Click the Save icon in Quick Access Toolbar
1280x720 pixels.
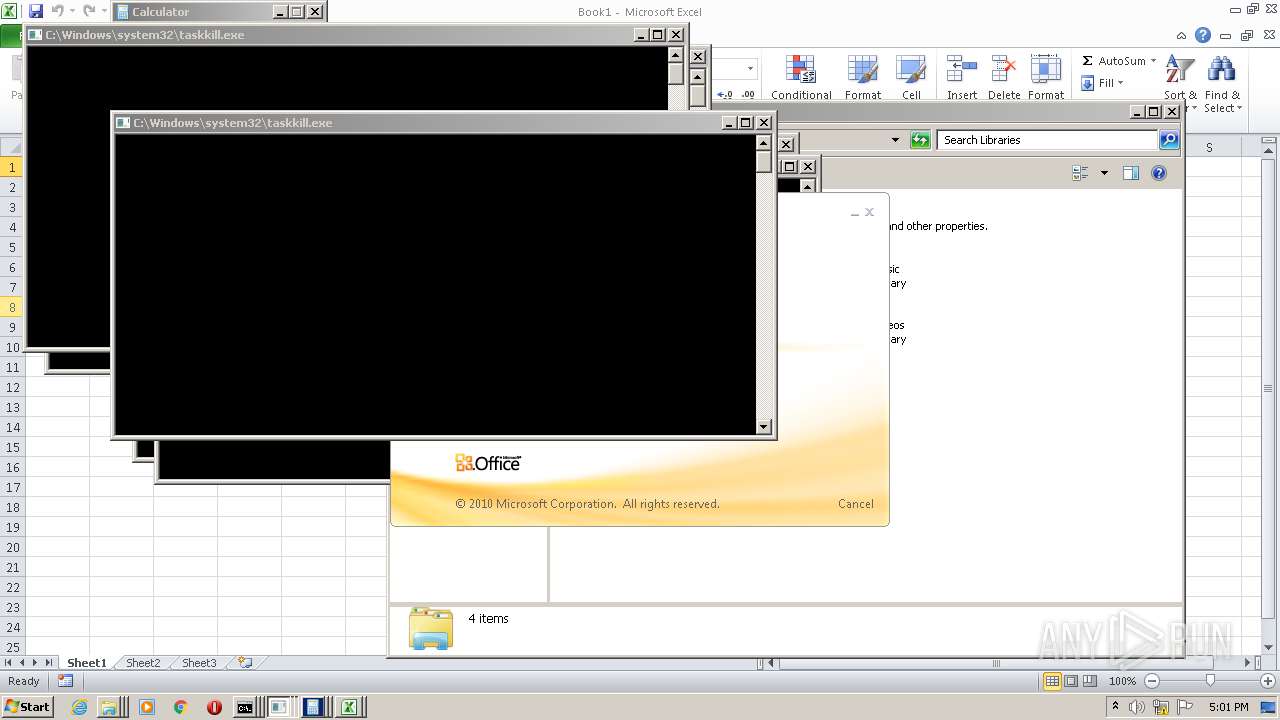click(36, 11)
